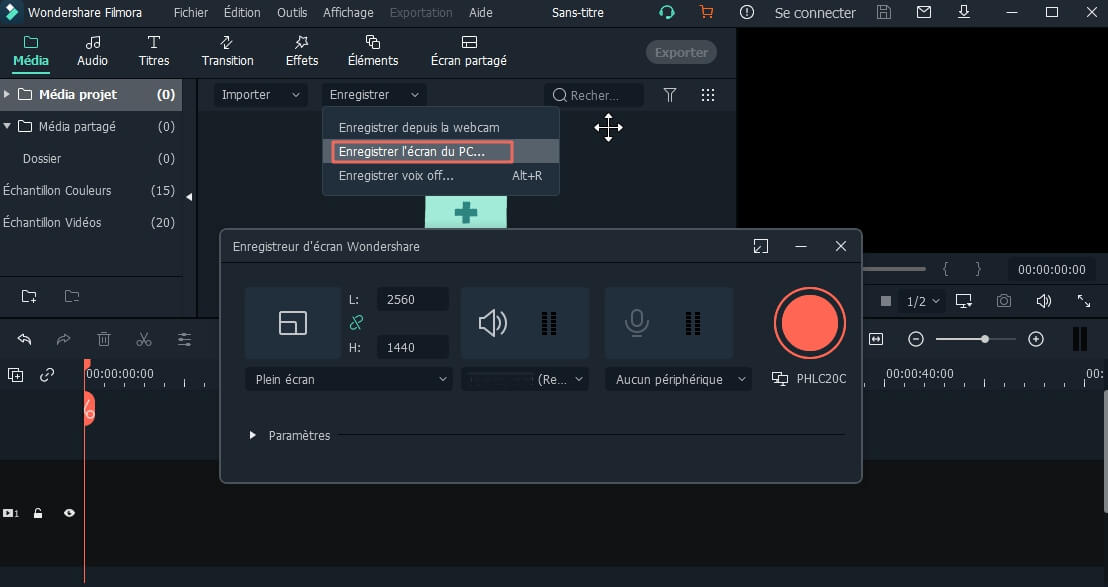Add a new folder in media panel
The image size is (1108, 587).
pos(29,296)
